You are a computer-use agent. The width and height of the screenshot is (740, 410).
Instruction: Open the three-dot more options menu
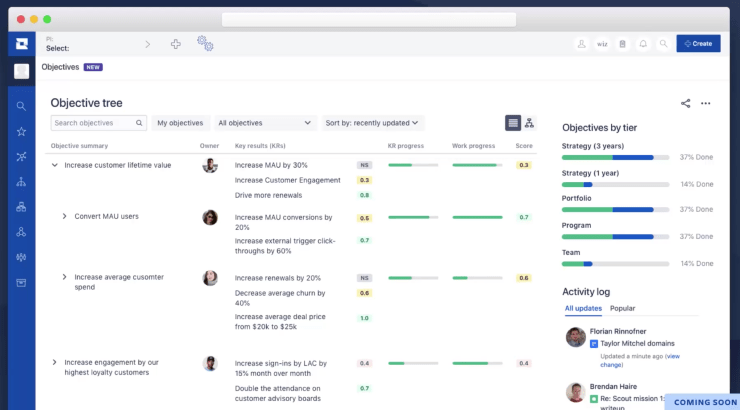(705, 103)
